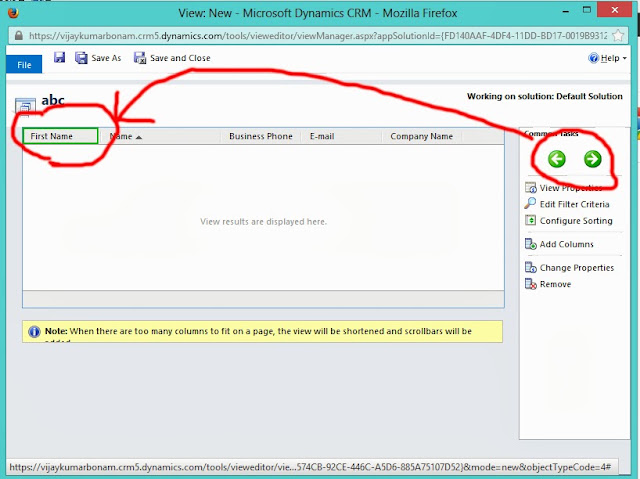This screenshot has height=479, width=640.
Task: Click the view entity icon beside abc
Action: point(25,106)
